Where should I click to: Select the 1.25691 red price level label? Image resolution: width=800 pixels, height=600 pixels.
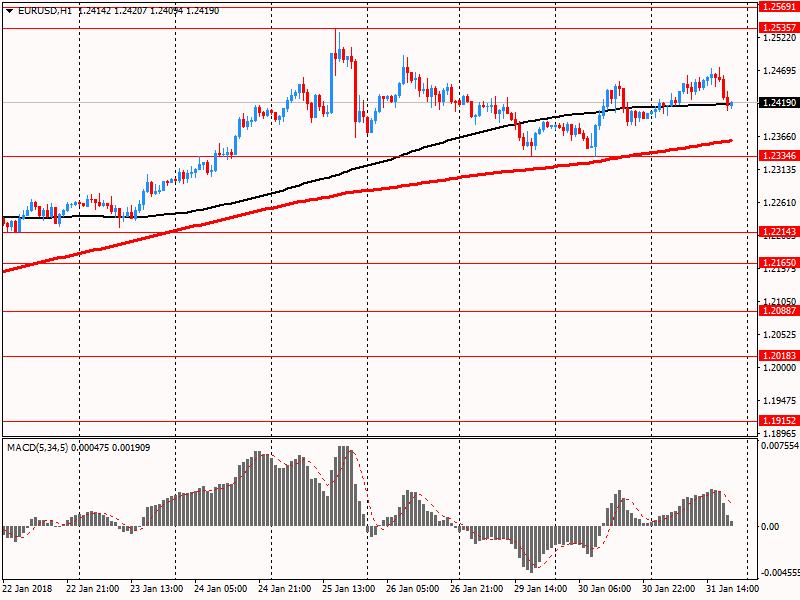(x=779, y=6)
